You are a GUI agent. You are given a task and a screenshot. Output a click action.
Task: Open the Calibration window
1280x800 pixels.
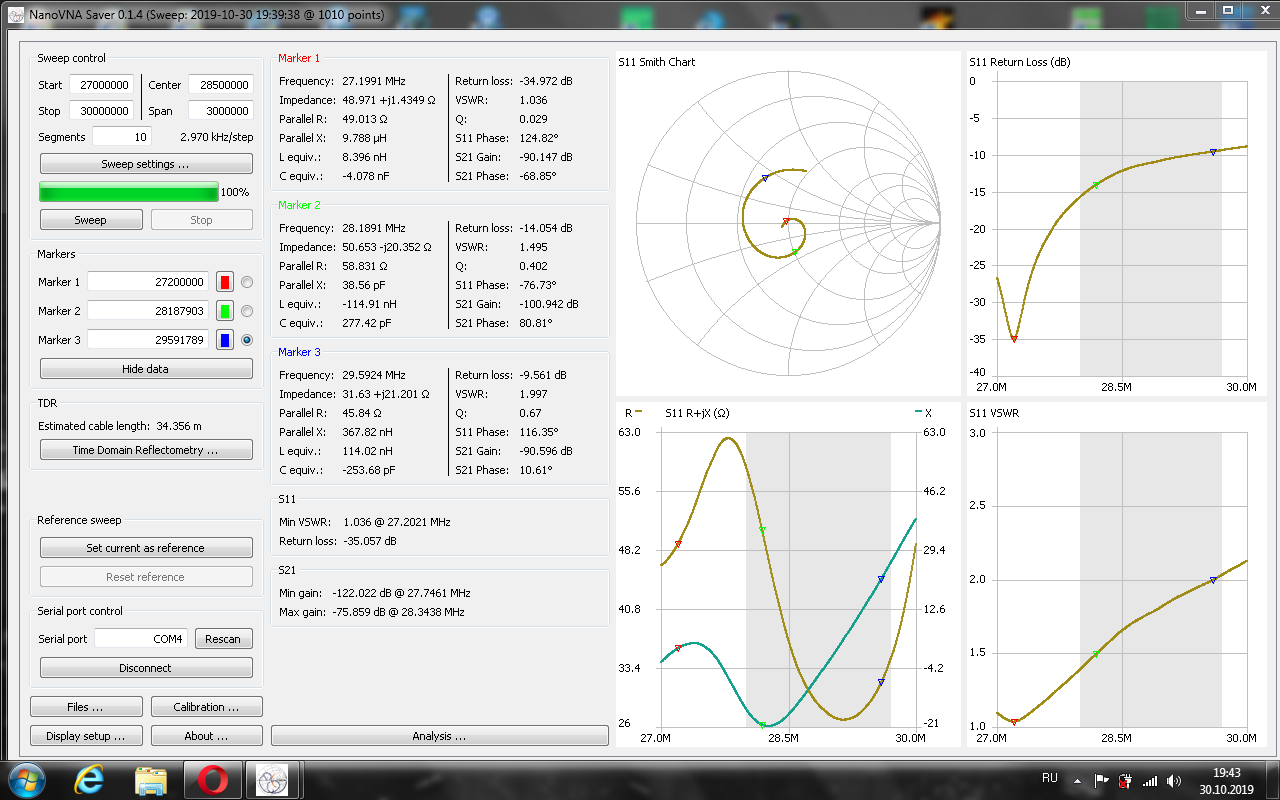coord(206,707)
